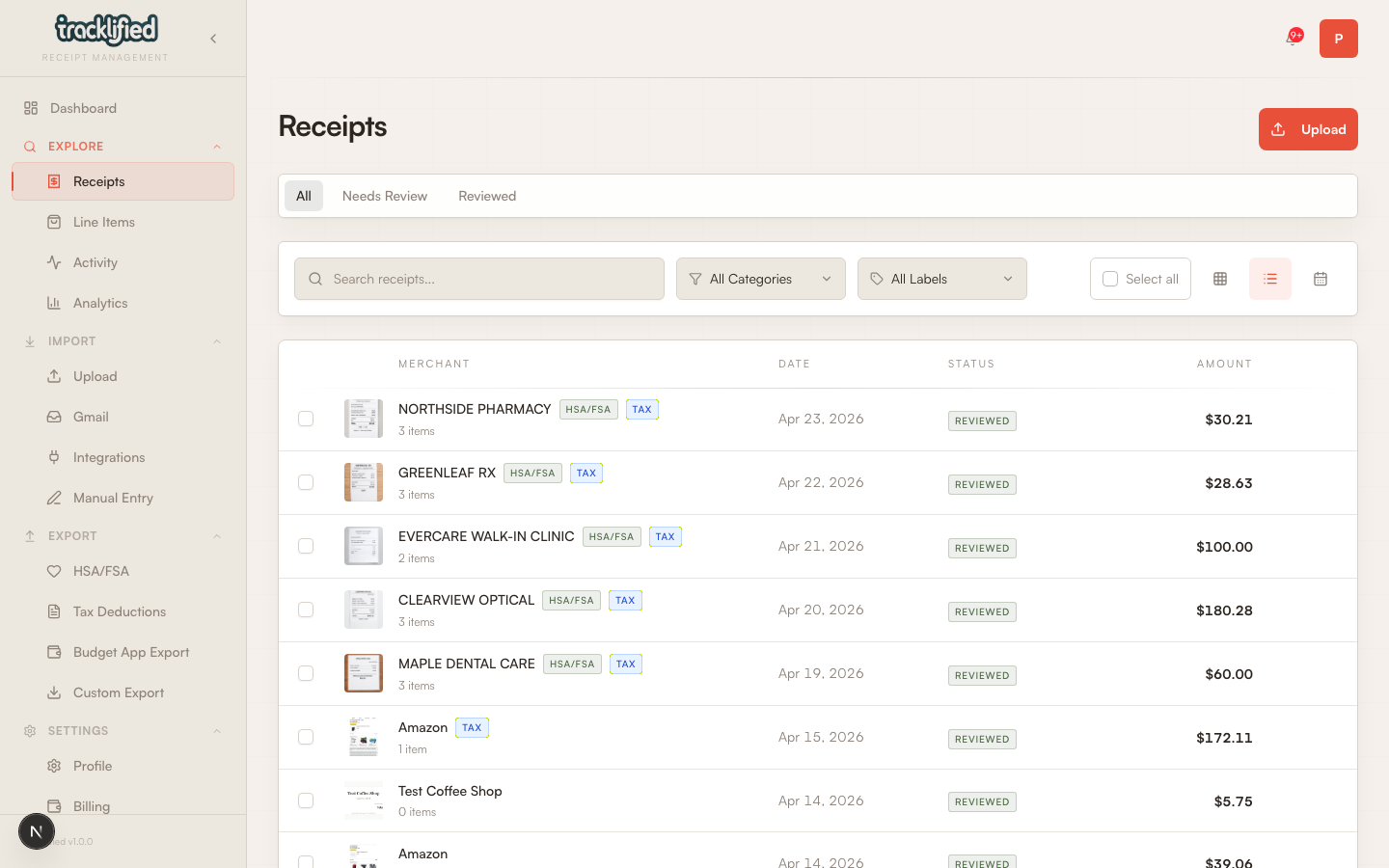Screen dimensions: 1389x868
Task: Sort by the AMOUNT column header
Action: (1224, 364)
